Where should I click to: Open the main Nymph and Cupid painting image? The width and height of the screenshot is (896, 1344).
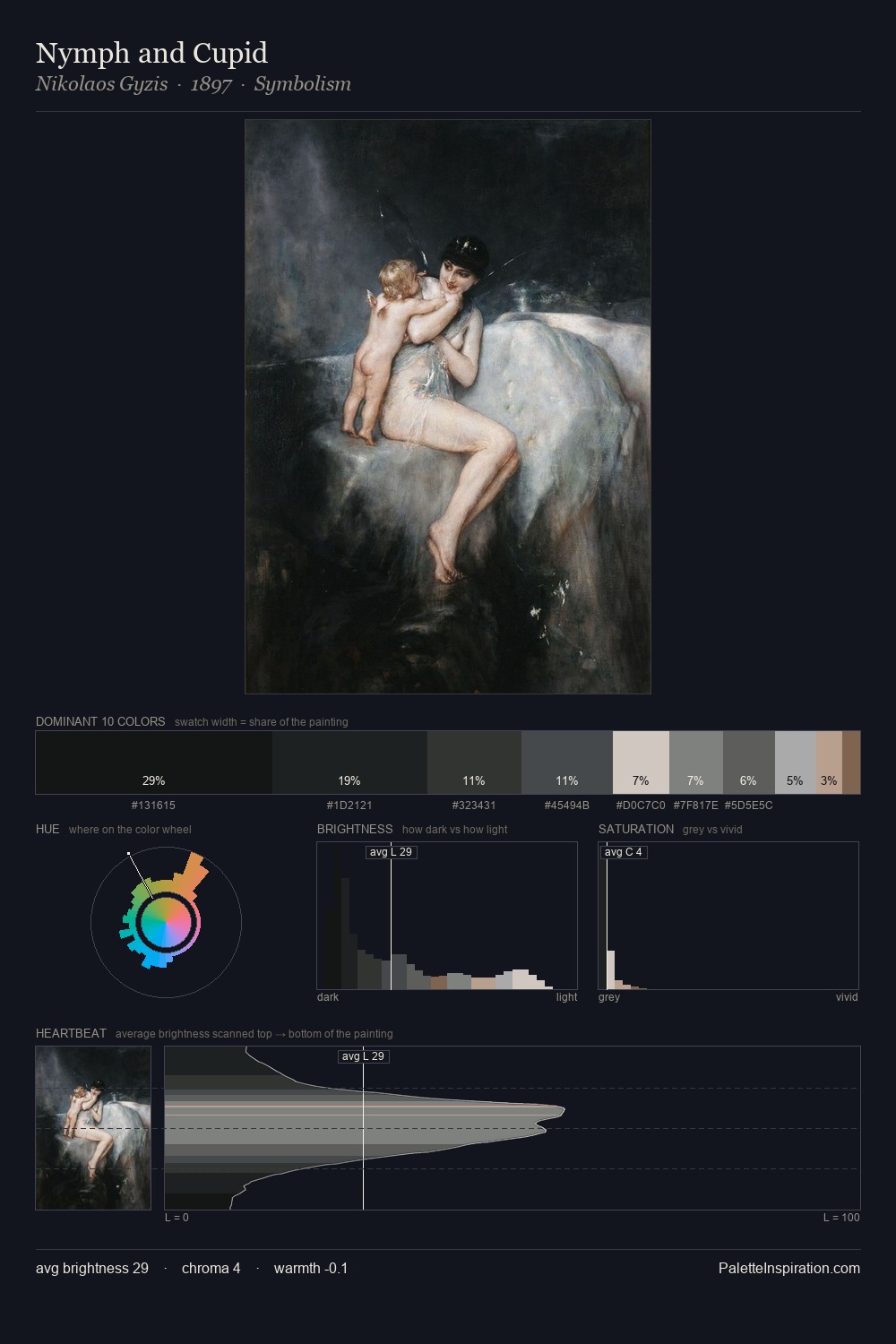448,407
